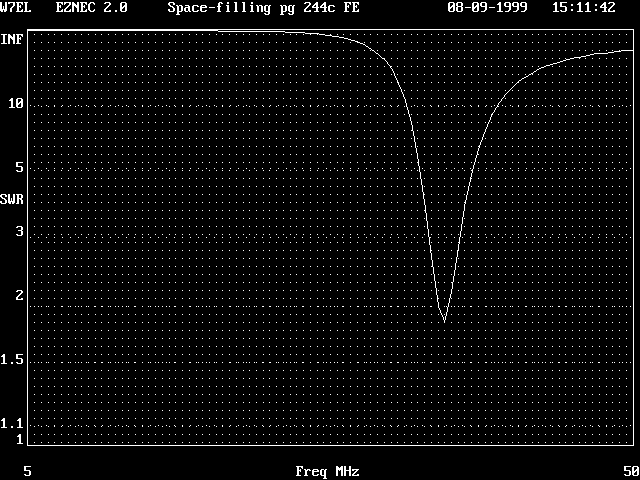
Task: Click the SWR axis value 3
Action: pos(20,231)
